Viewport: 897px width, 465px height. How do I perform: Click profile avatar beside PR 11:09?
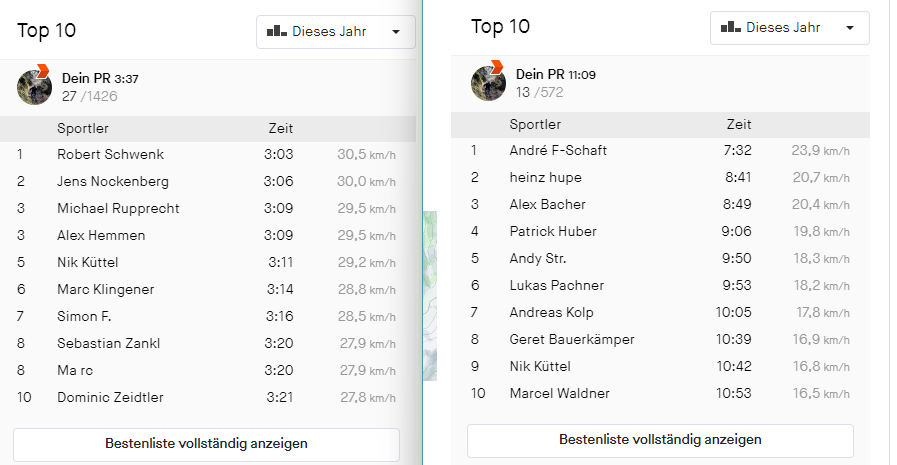click(x=489, y=83)
